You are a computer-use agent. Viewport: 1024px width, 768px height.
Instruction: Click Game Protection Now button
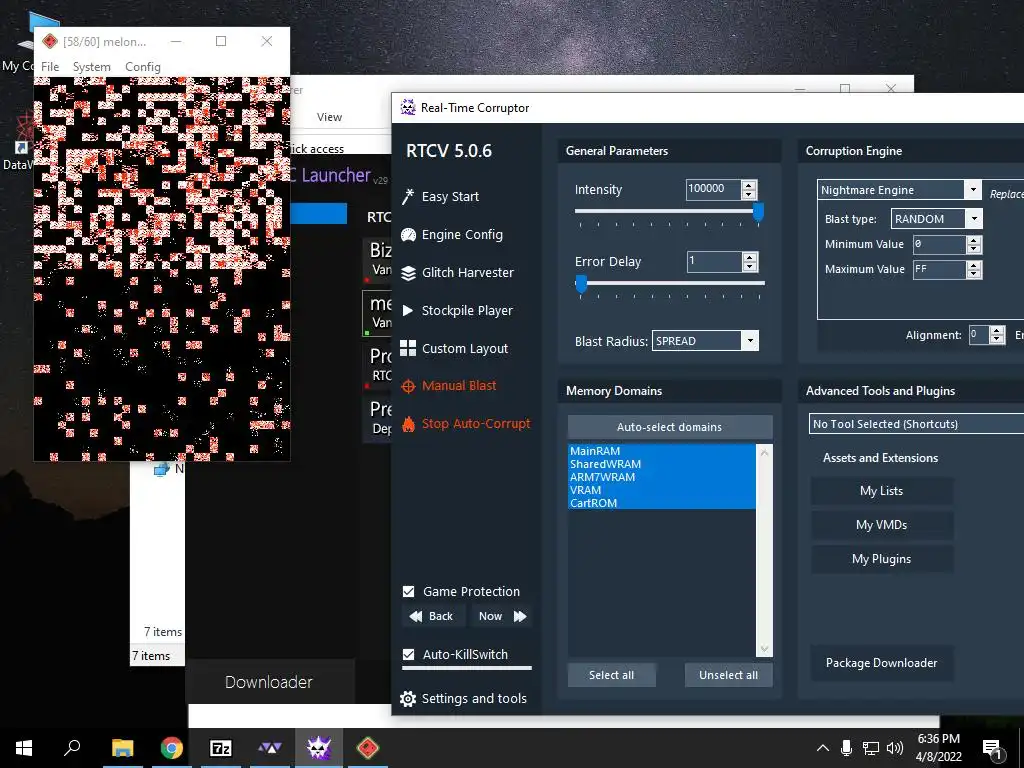click(x=502, y=616)
